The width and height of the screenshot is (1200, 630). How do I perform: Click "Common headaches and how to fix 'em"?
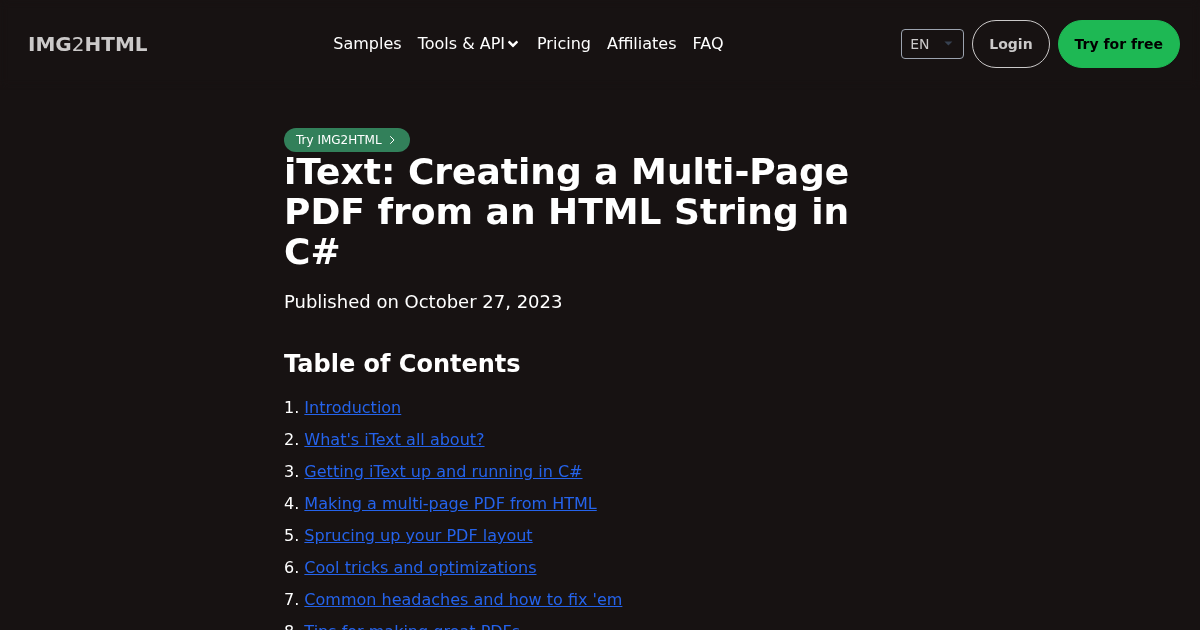[x=463, y=599]
